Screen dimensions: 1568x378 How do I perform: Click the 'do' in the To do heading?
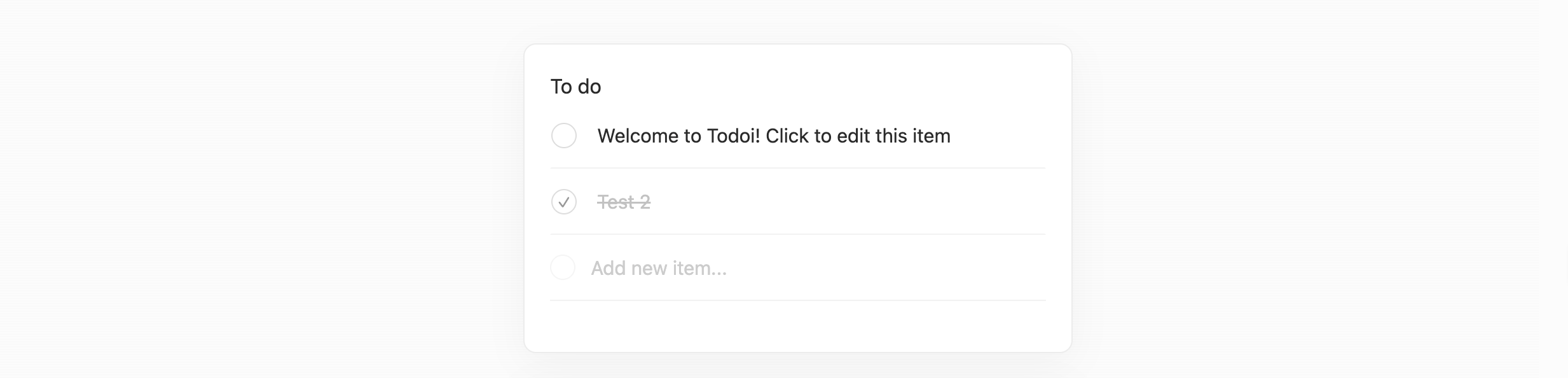[x=589, y=87]
